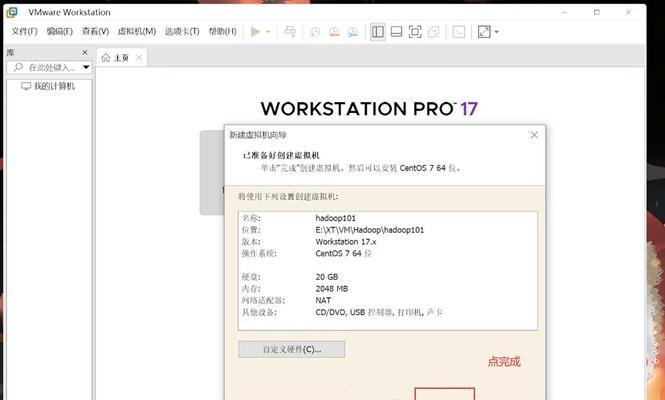
Task: Click the Unity mode icon
Action: coord(433,32)
